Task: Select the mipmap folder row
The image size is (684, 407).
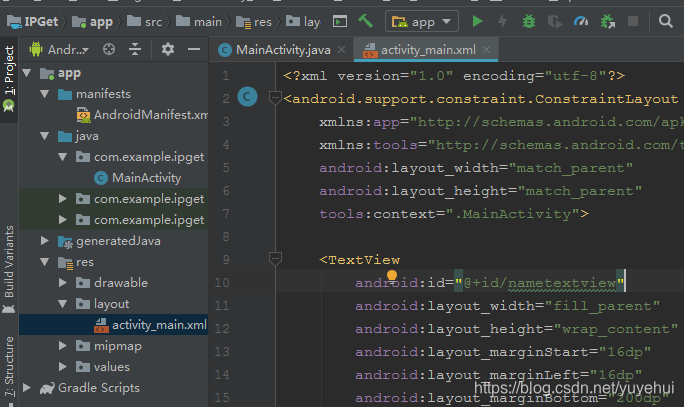Action: pos(113,346)
